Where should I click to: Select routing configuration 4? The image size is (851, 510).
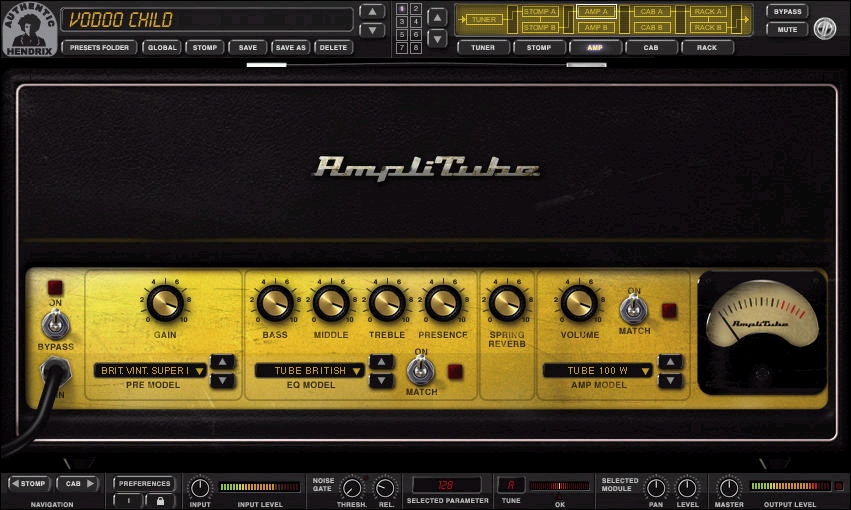point(416,22)
